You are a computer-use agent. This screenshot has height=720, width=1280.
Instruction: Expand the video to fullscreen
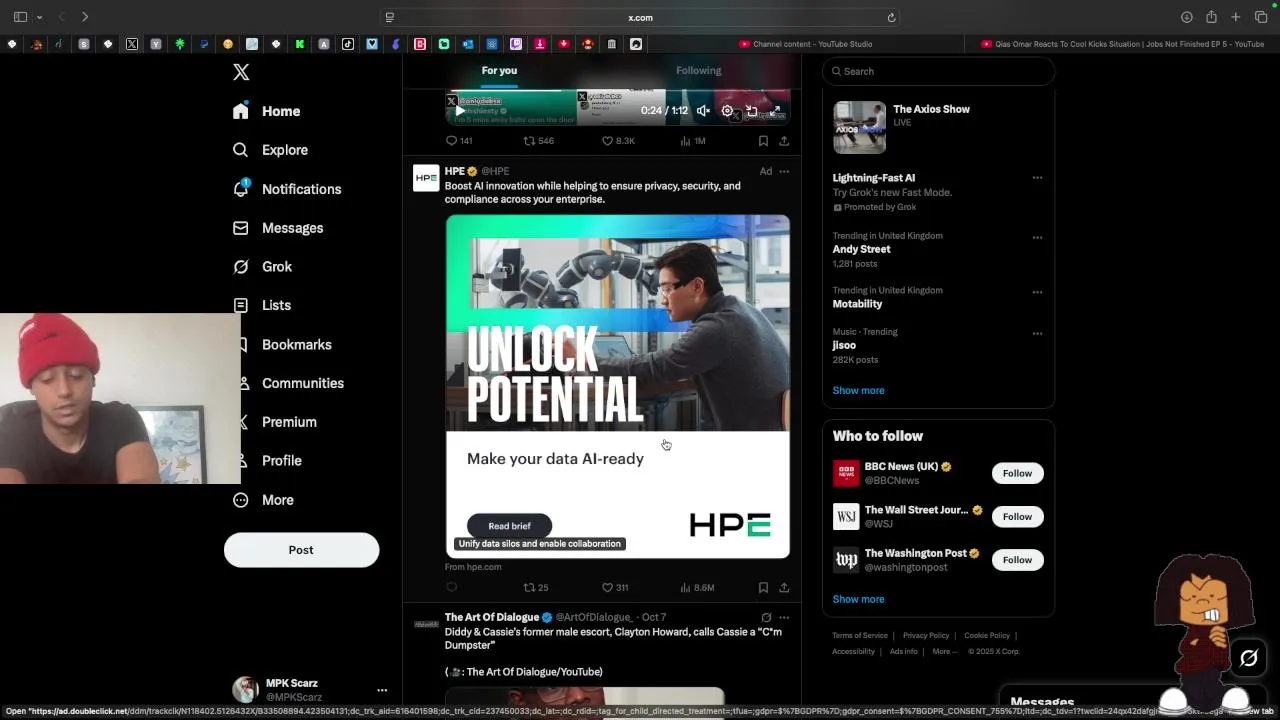(776, 111)
